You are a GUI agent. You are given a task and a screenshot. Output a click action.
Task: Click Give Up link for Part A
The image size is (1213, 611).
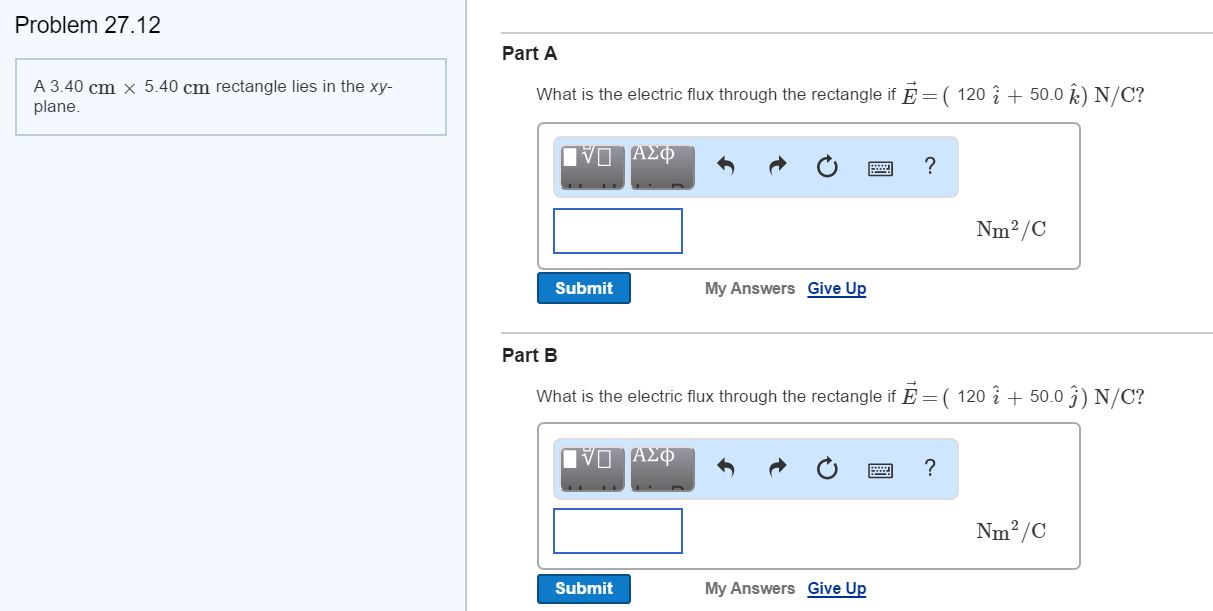(837, 288)
